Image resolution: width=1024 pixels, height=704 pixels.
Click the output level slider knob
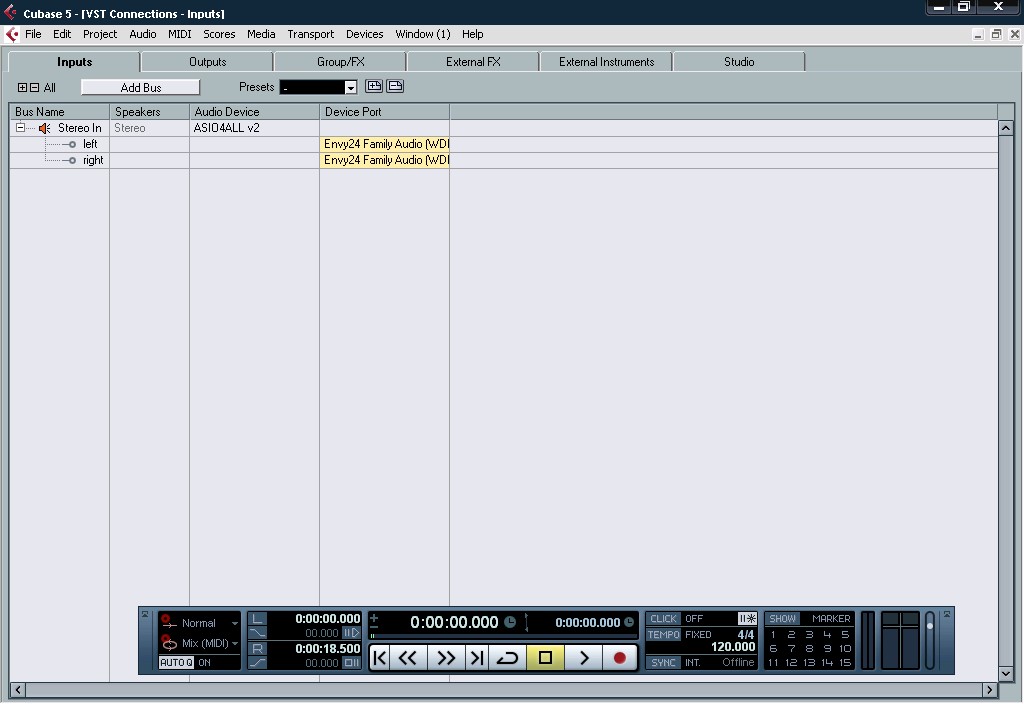click(930, 626)
